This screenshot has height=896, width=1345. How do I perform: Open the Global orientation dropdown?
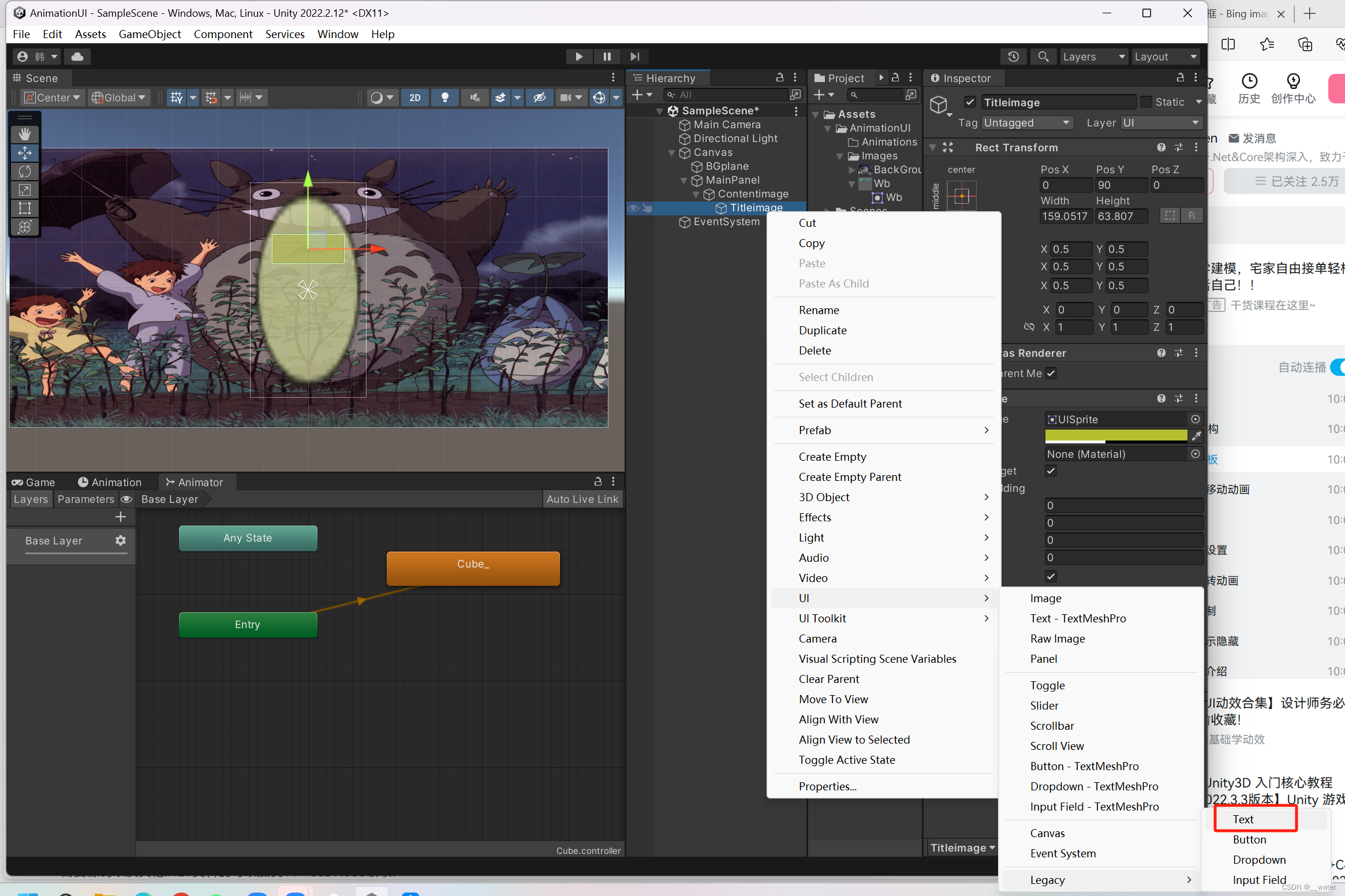[118, 98]
